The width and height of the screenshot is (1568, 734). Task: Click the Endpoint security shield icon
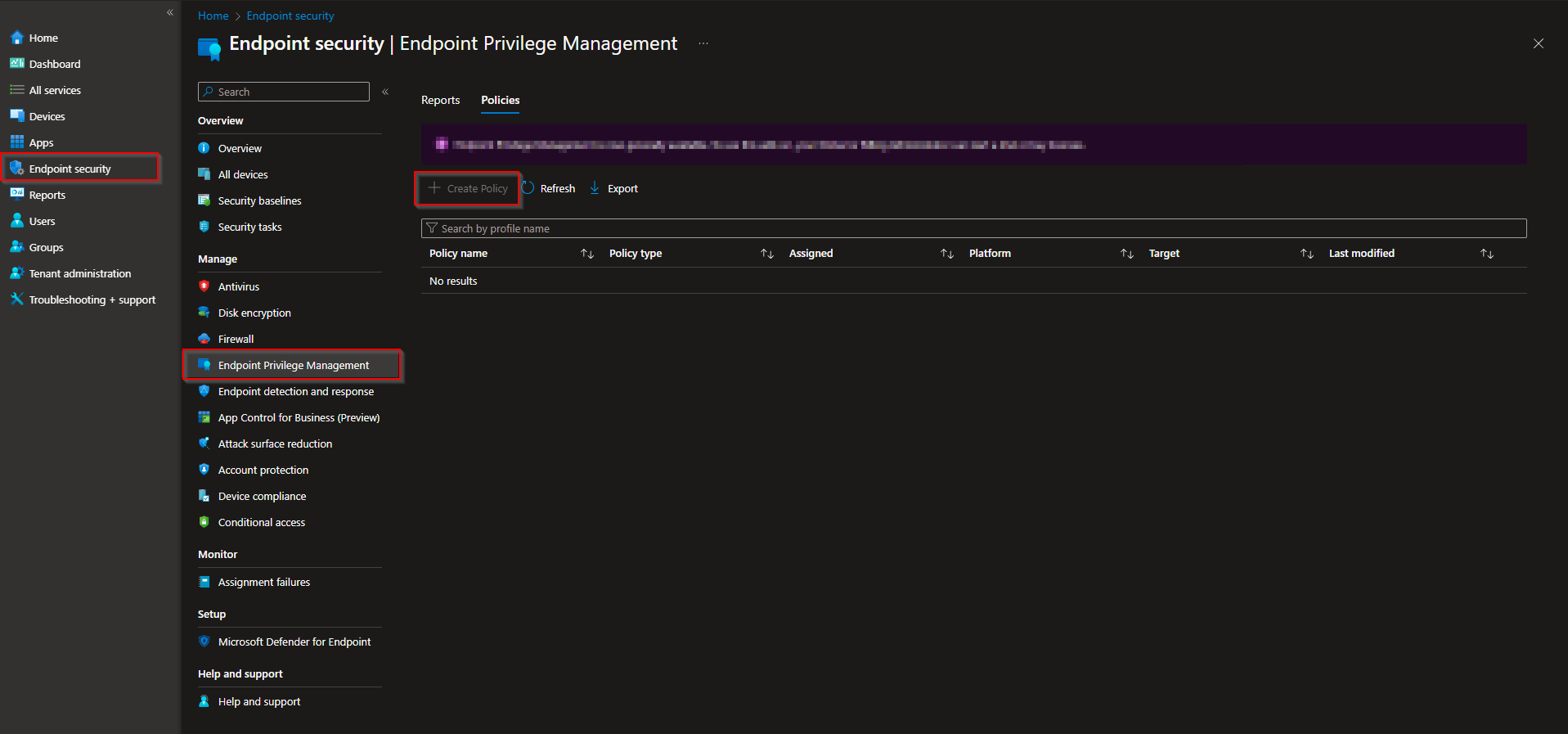tap(16, 169)
